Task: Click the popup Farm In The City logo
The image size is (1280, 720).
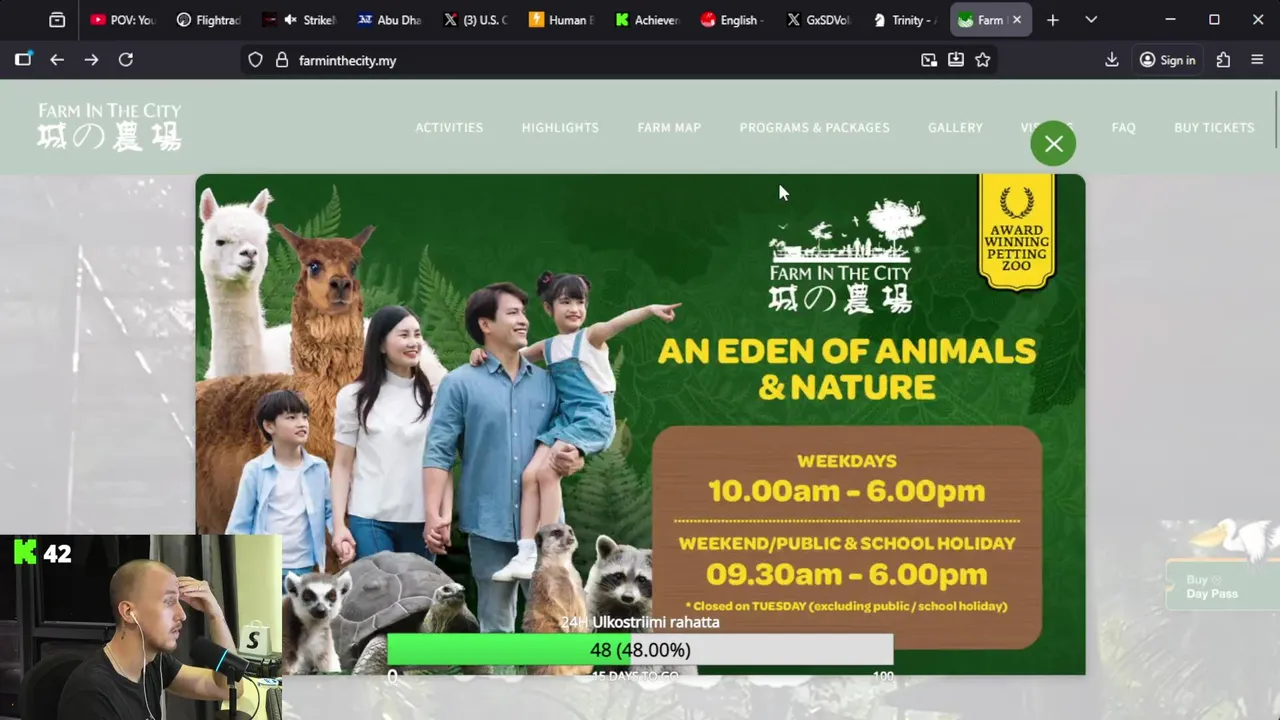Action: tap(841, 256)
